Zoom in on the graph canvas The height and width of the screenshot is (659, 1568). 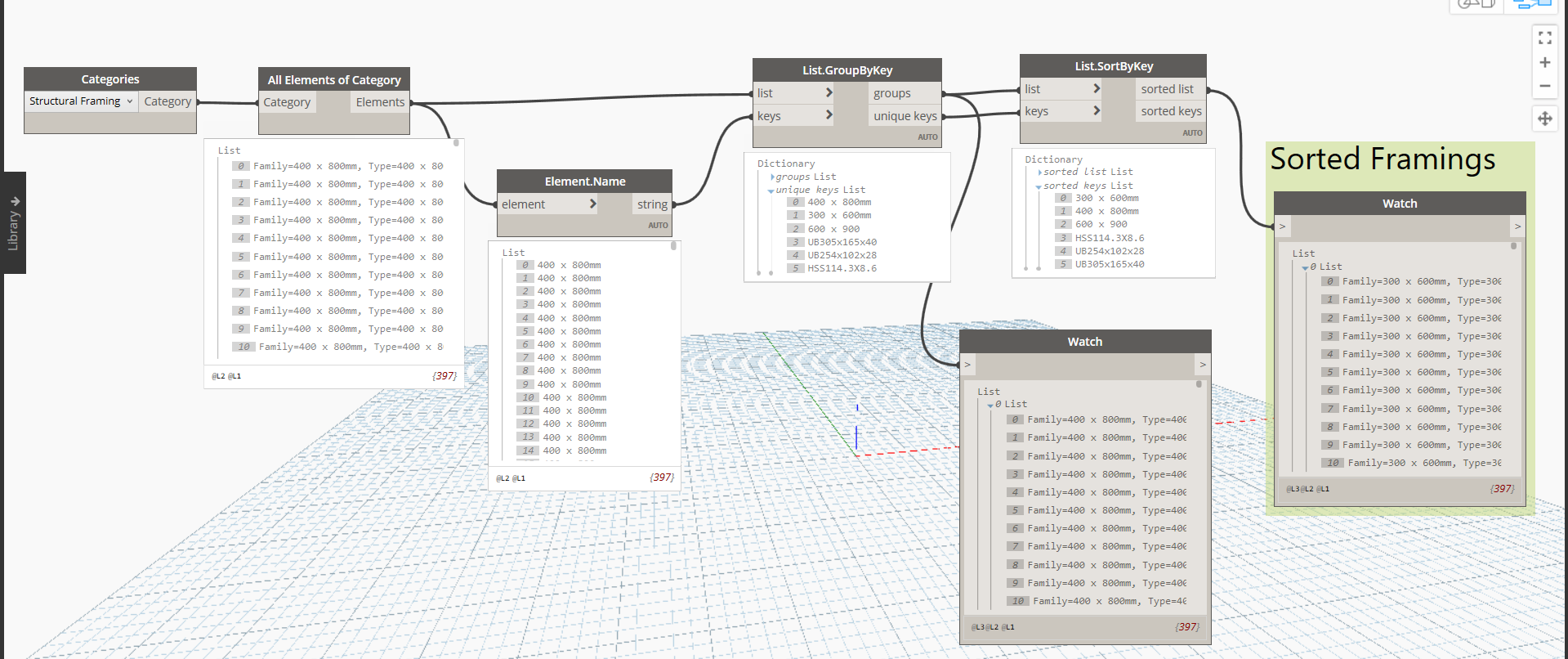(x=1544, y=63)
